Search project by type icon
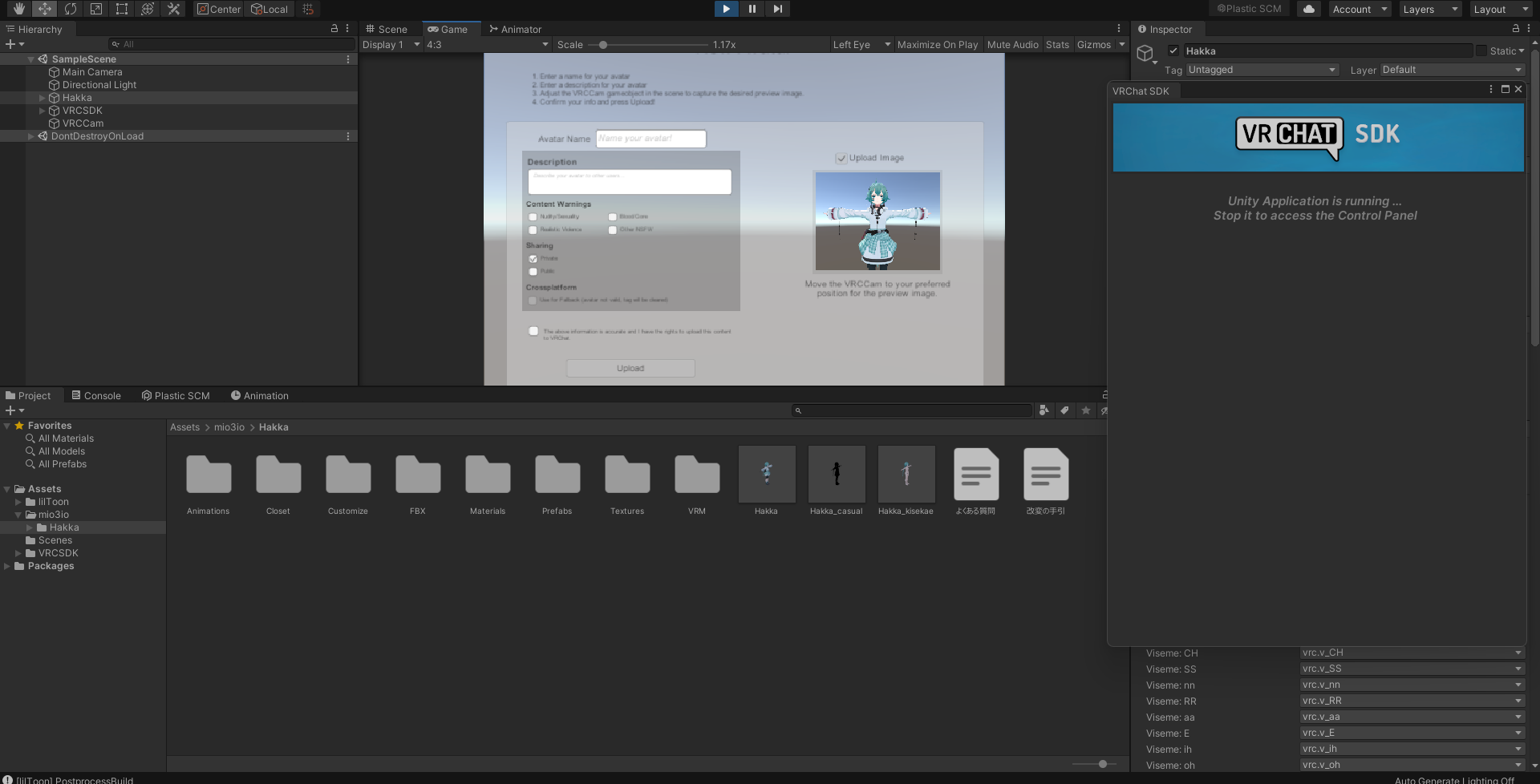Screen dimensions: 1540x784 pyautogui.click(x=1044, y=410)
